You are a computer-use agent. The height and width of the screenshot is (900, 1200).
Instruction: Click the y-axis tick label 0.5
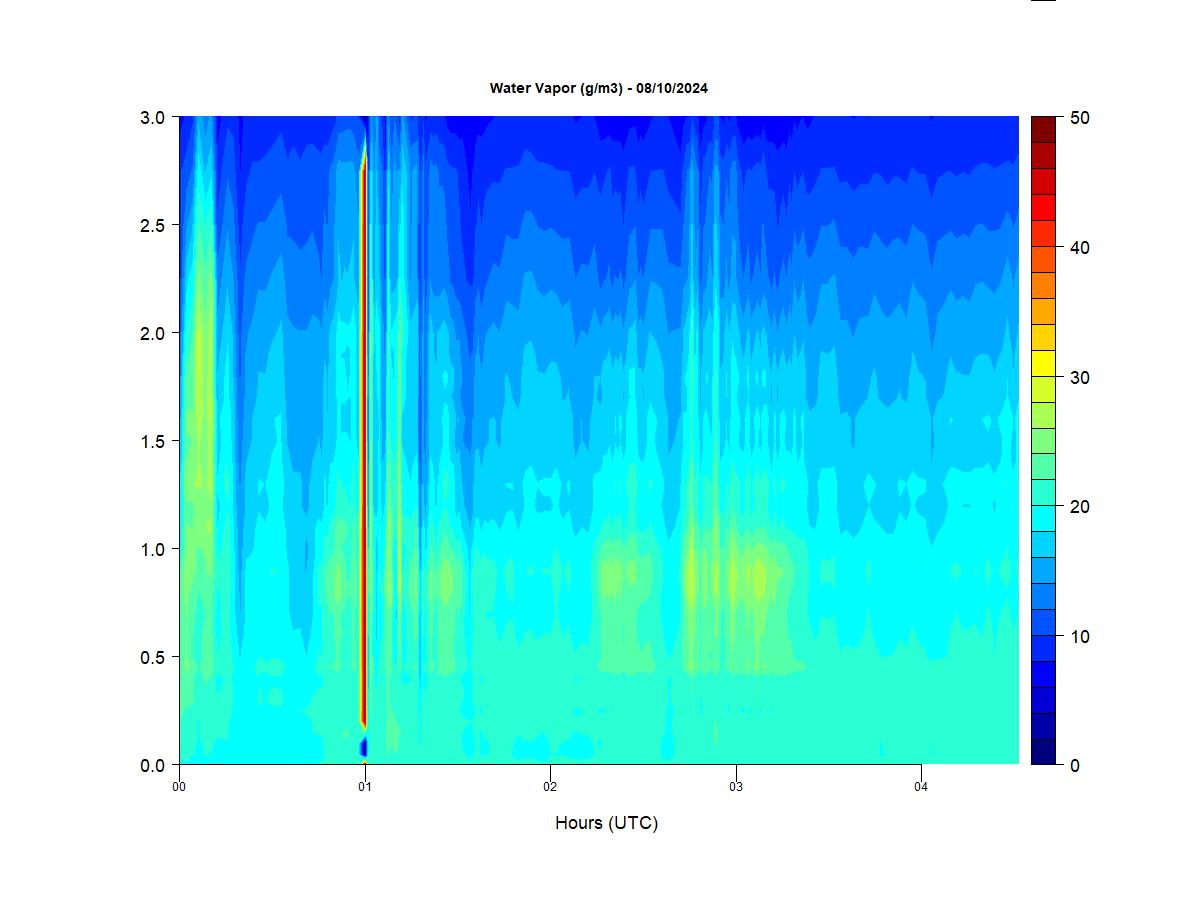(152, 657)
